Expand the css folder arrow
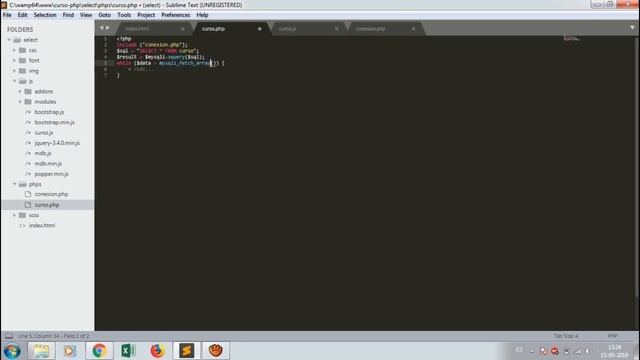The height and width of the screenshot is (360, 640). coord(14,50)
